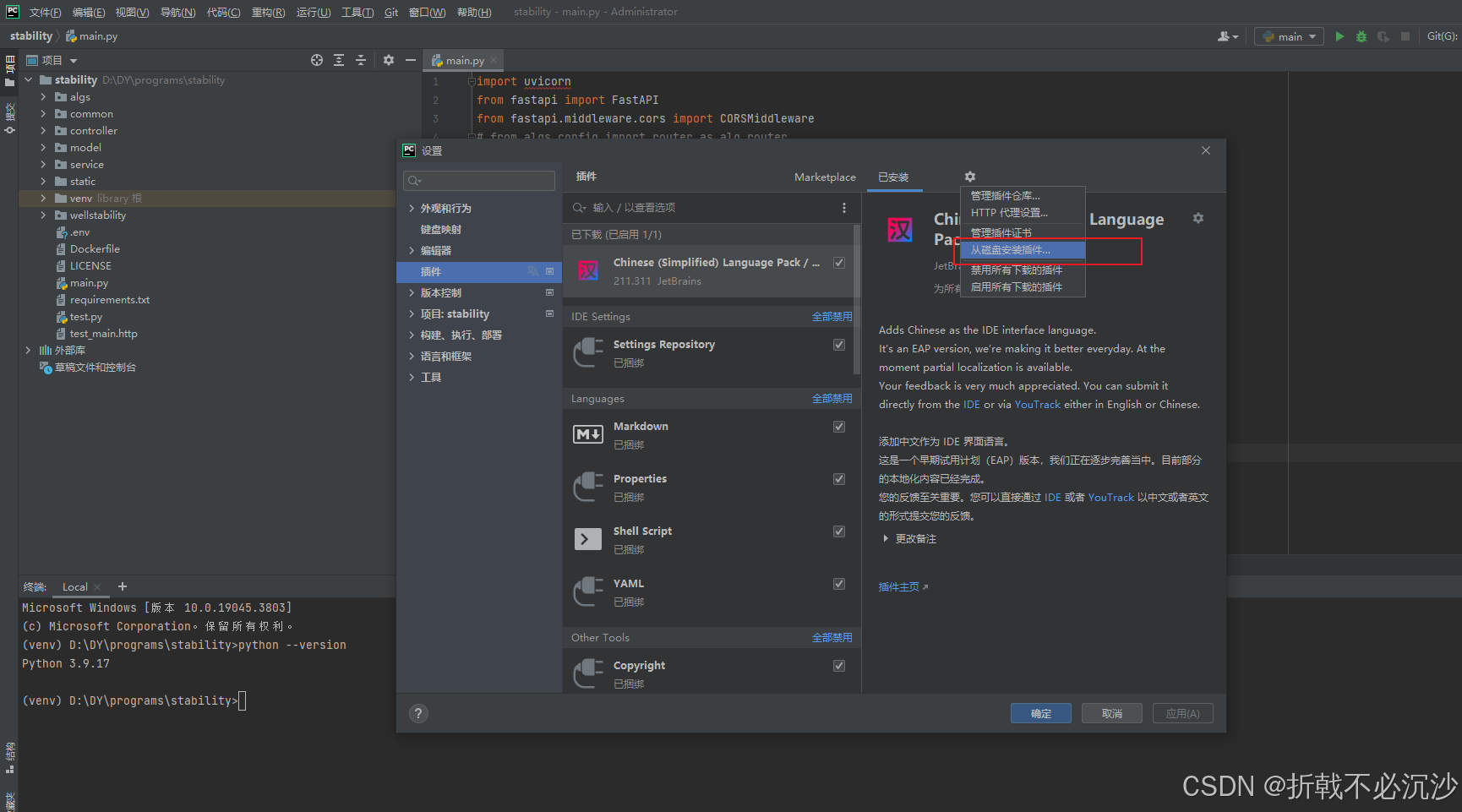Open the user account icon dropdown
1462x812 pixels.
click(1228, 36)
